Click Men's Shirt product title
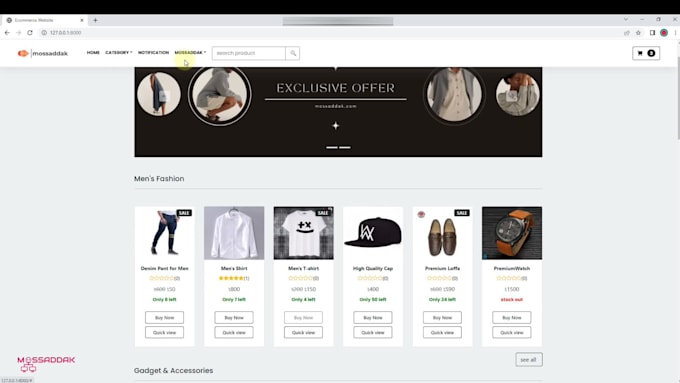This screenshot has width=680, height=383. coord(234,268)
